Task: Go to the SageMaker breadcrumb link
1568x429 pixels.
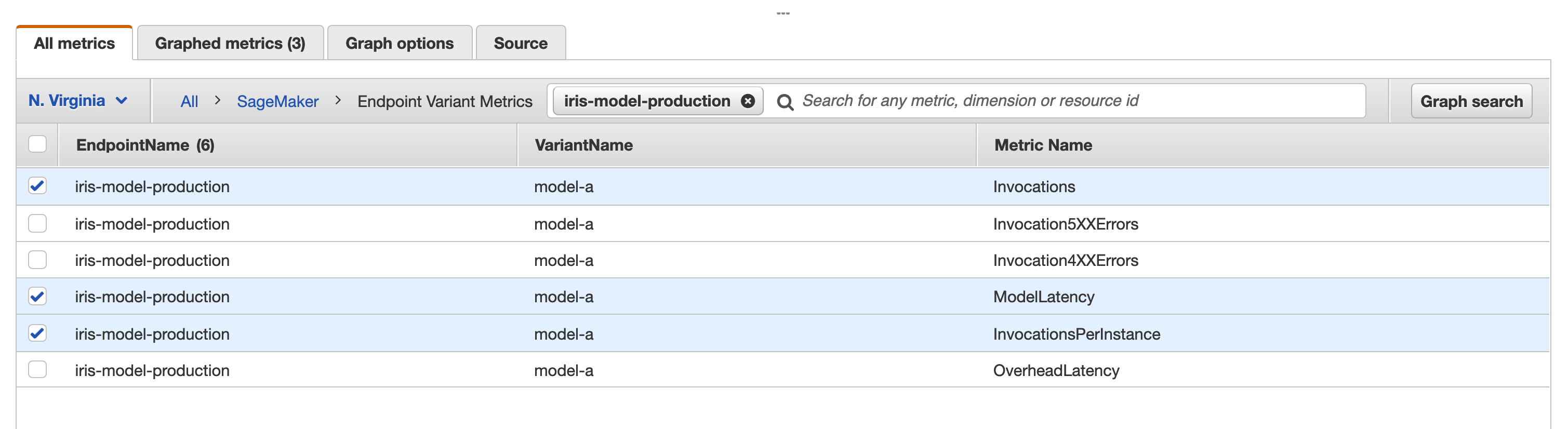Action: 277,102
